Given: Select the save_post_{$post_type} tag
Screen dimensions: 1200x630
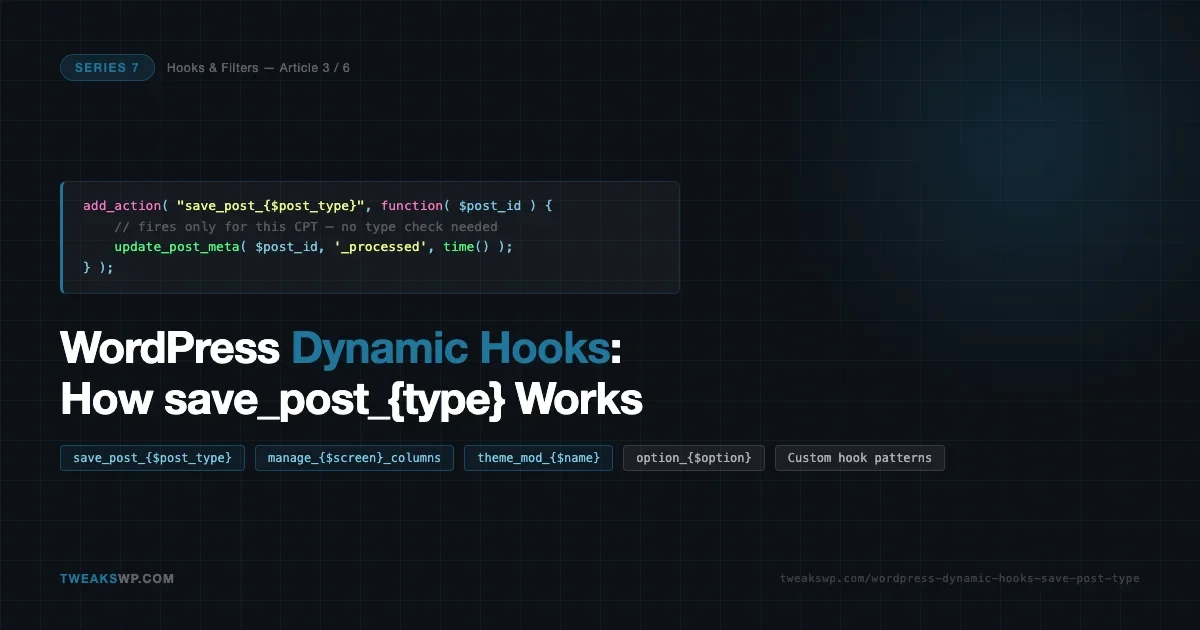Looking at the screenshot, I should (152, 458).
